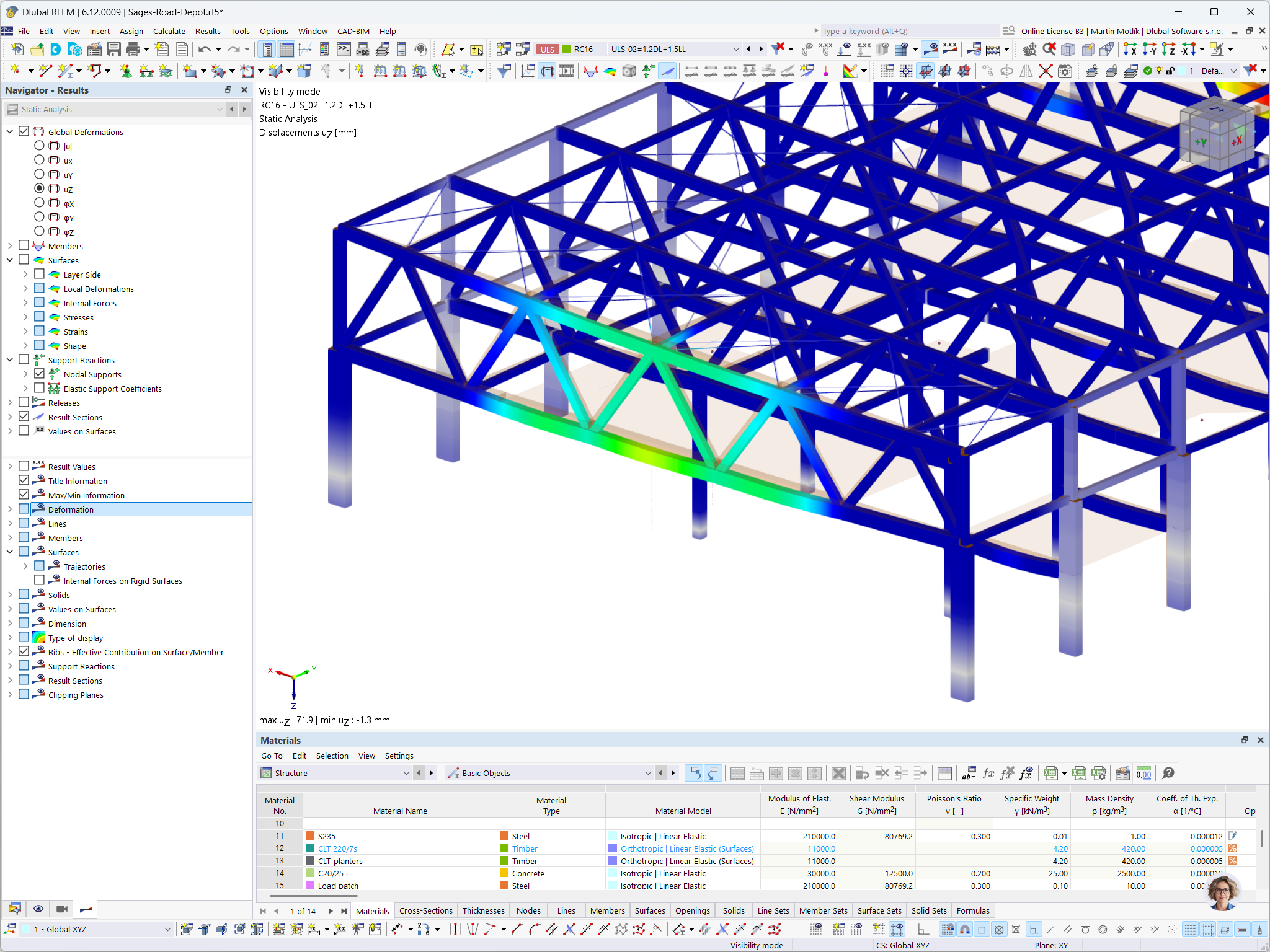This screenshot has width=1270, height=952.
Task: Open the ULS_02=1.2DL+1.5LL load combination dropdown
Action: [x=735, y=49]
